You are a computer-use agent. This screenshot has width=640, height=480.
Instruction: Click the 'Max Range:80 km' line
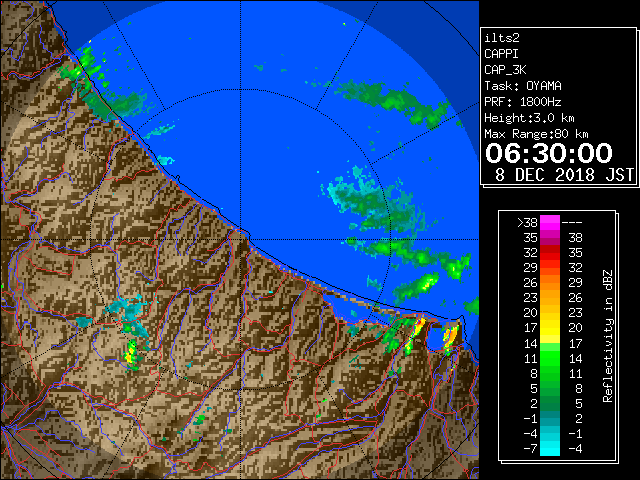[x=536, y=134]
